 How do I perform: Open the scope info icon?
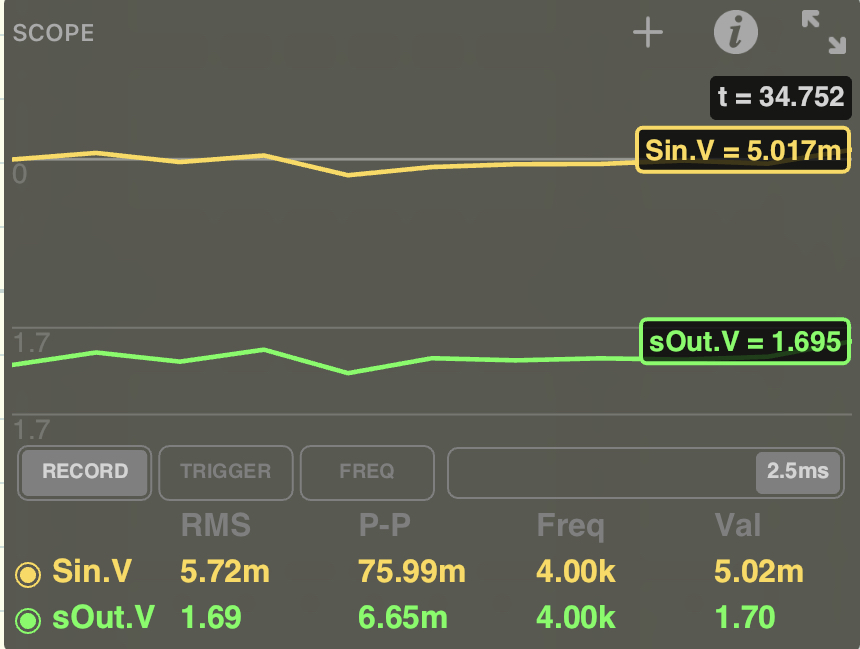pyautogui.click(x=735, y=33)
